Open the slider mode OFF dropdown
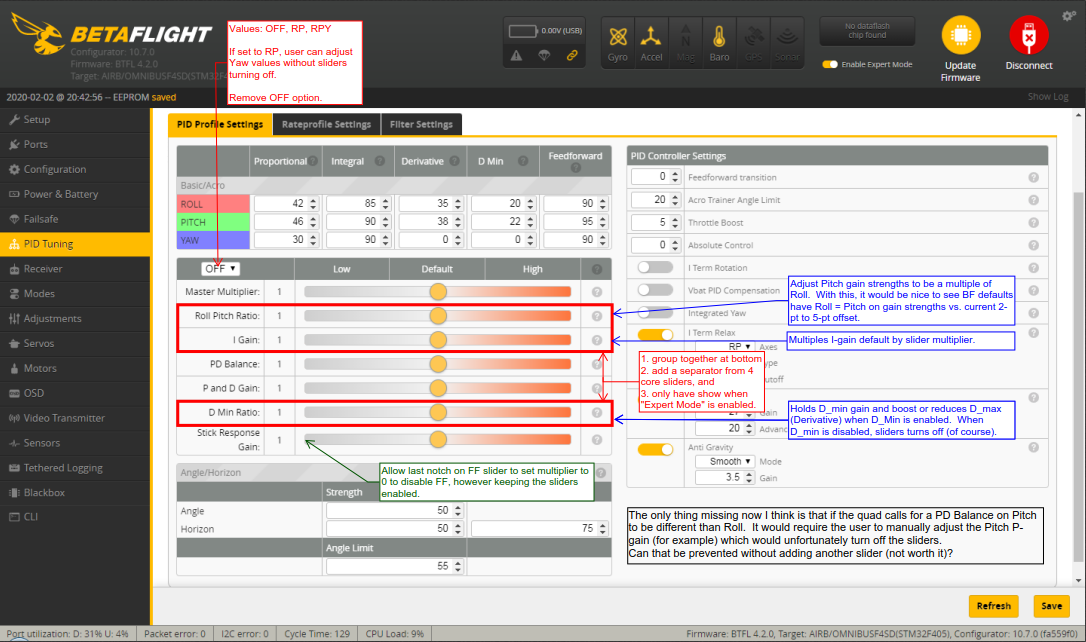1086x642 pixels. coord(220,269)
